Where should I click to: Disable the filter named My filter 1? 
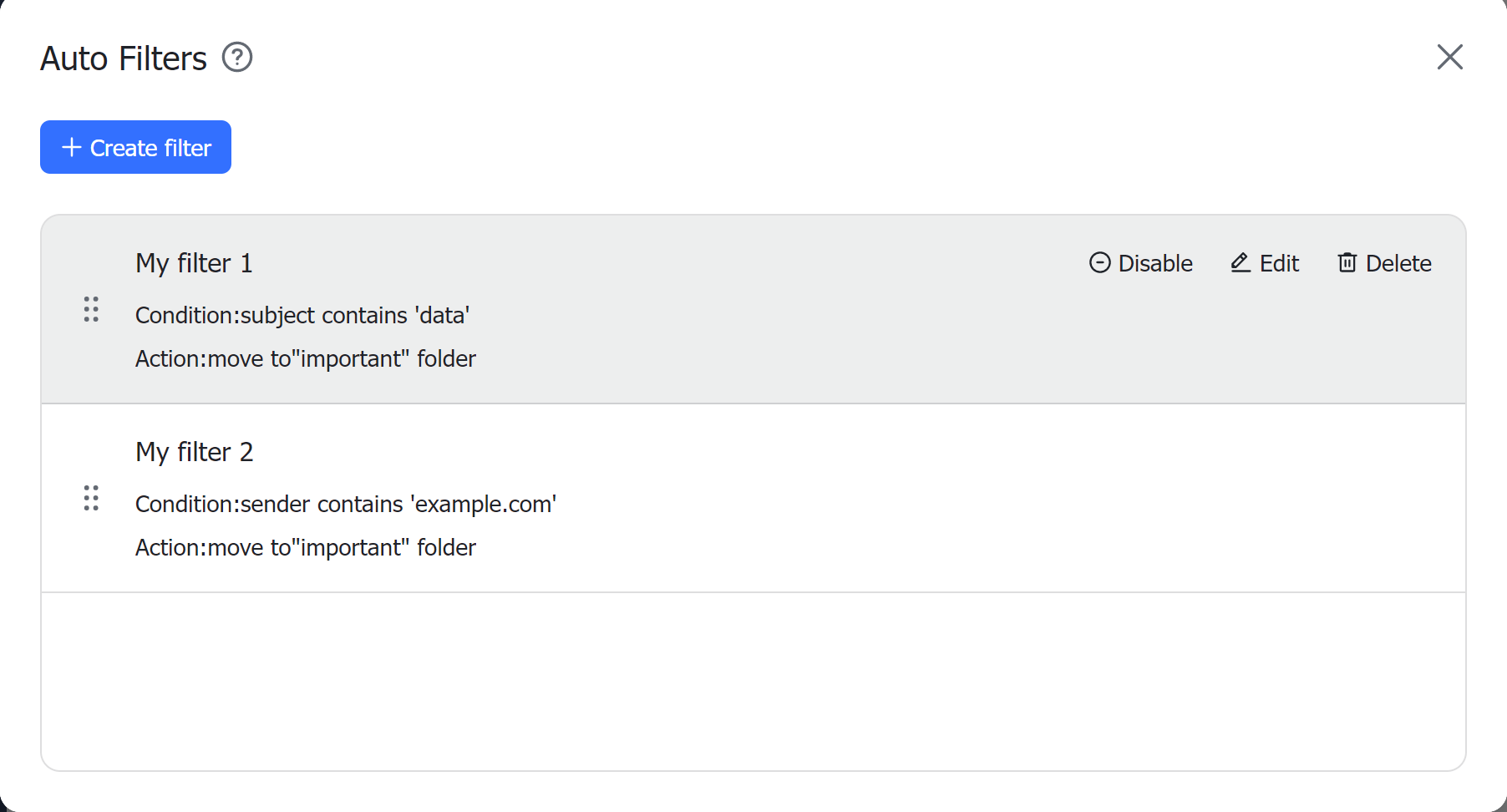click(x=1140, y=262)
